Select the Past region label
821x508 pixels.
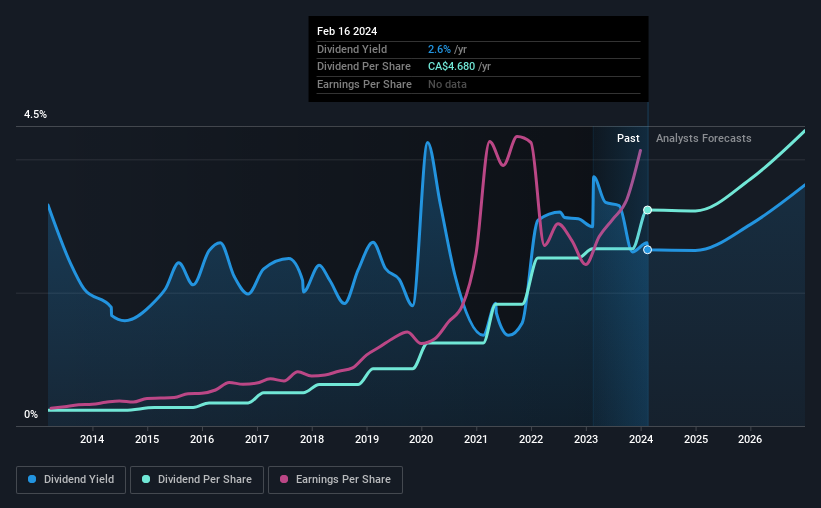628,138
